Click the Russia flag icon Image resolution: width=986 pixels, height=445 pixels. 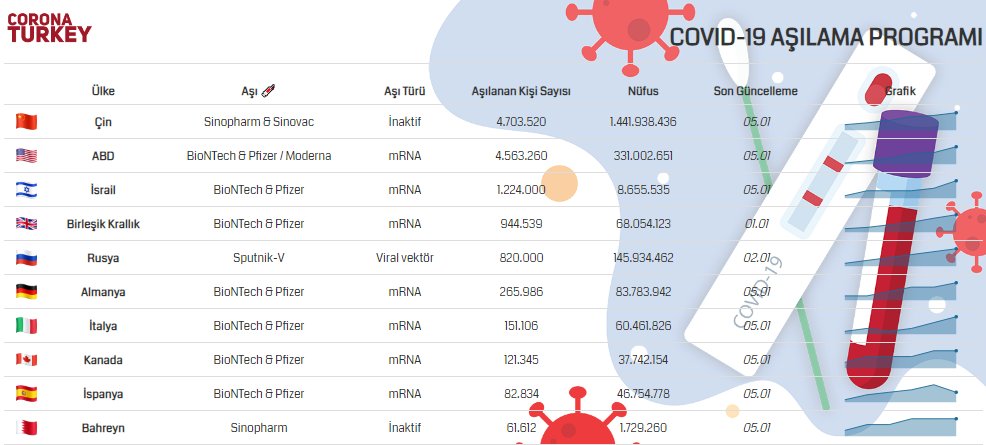point(26,258)
